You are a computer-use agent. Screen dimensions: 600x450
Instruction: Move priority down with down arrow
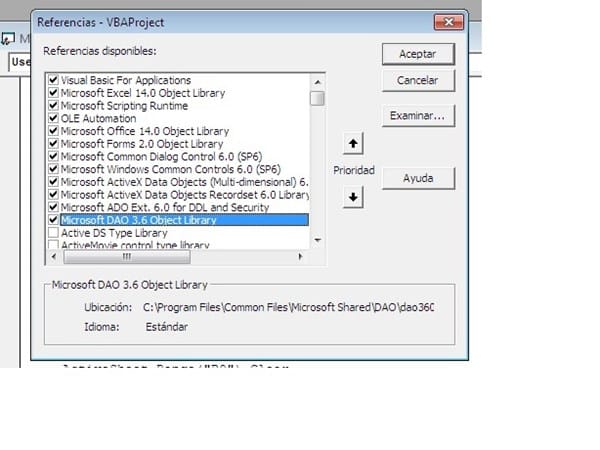353,197
